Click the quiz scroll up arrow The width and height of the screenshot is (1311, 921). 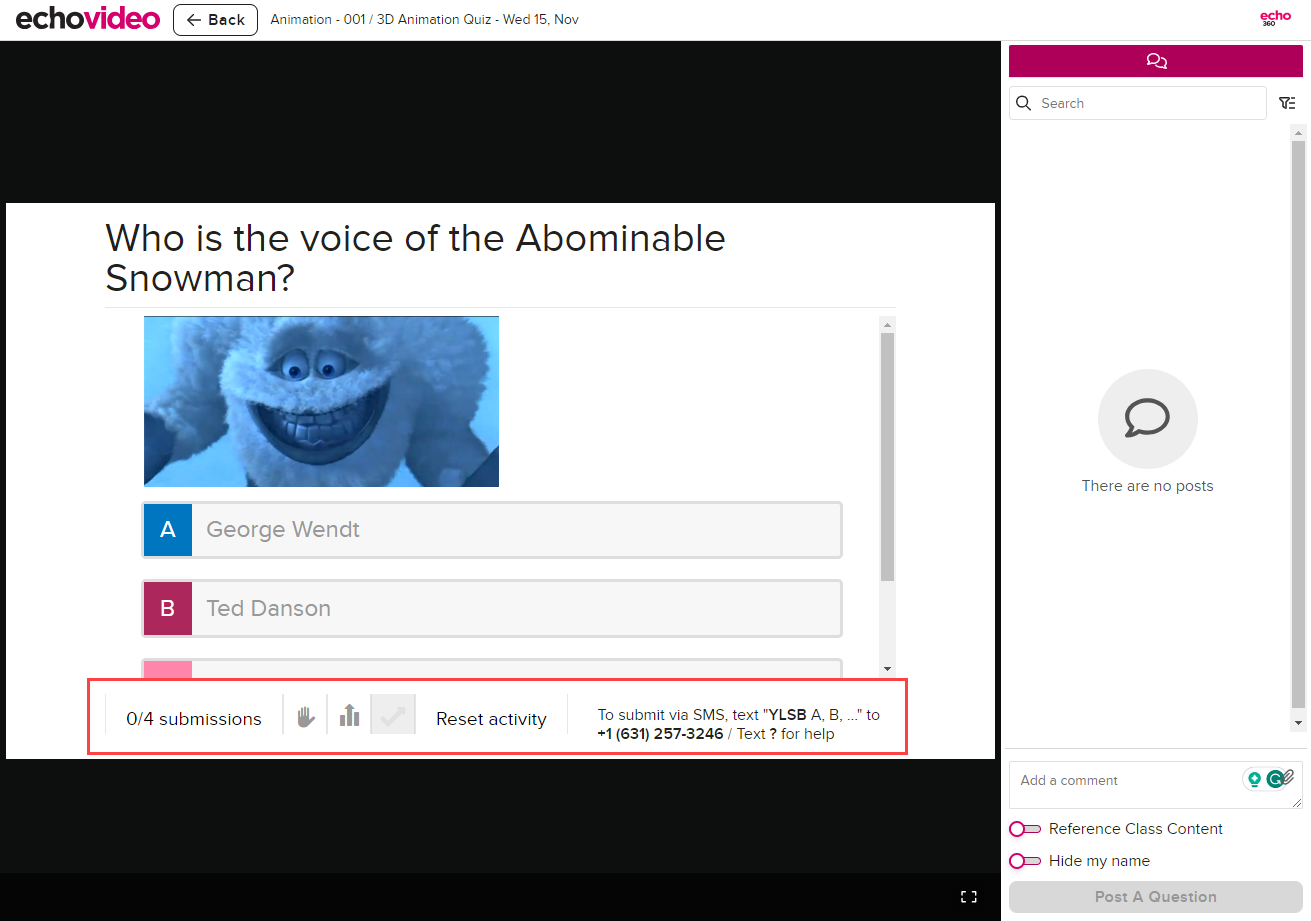pyautogui.click(x=887, y=324)
